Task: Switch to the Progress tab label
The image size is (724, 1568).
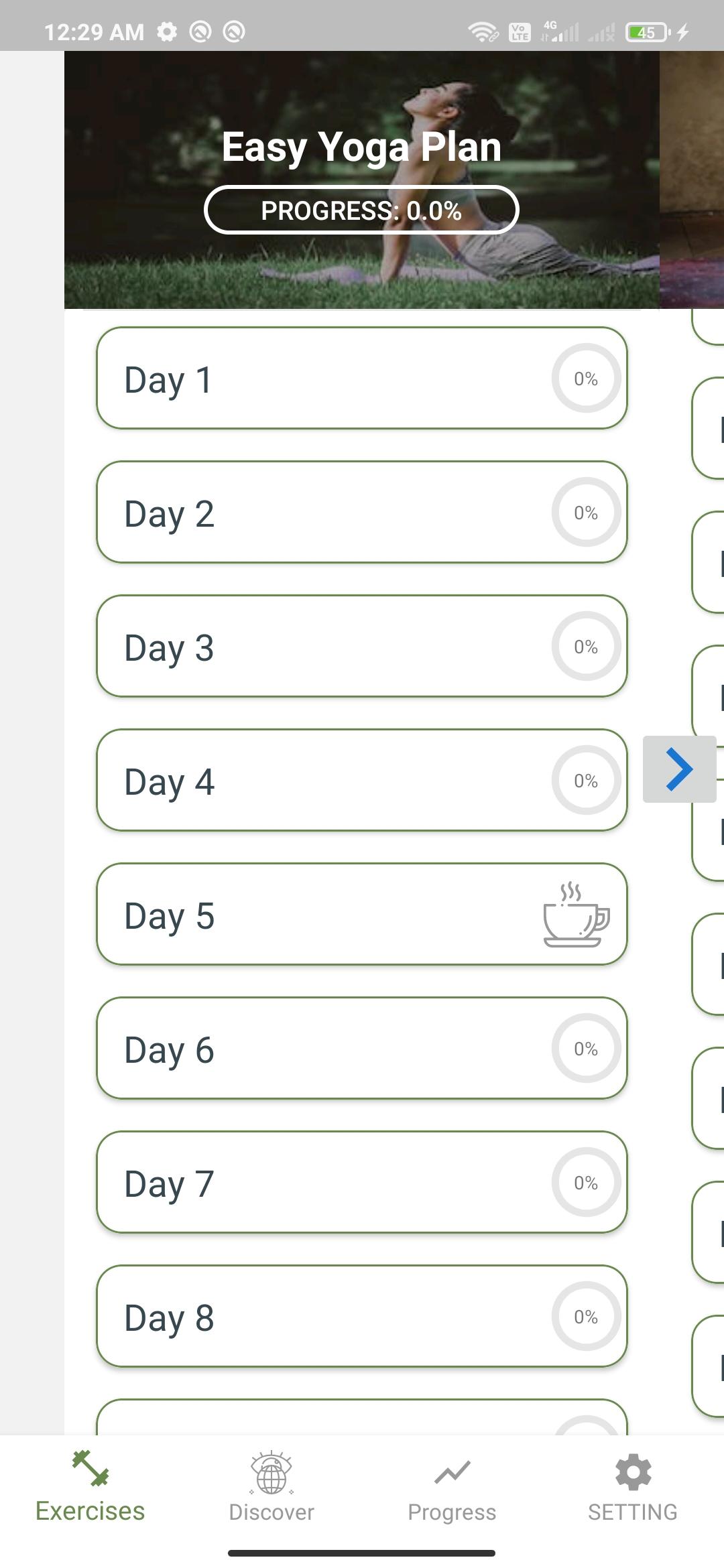Action: pyautogui.click(x=452, y=1512)
